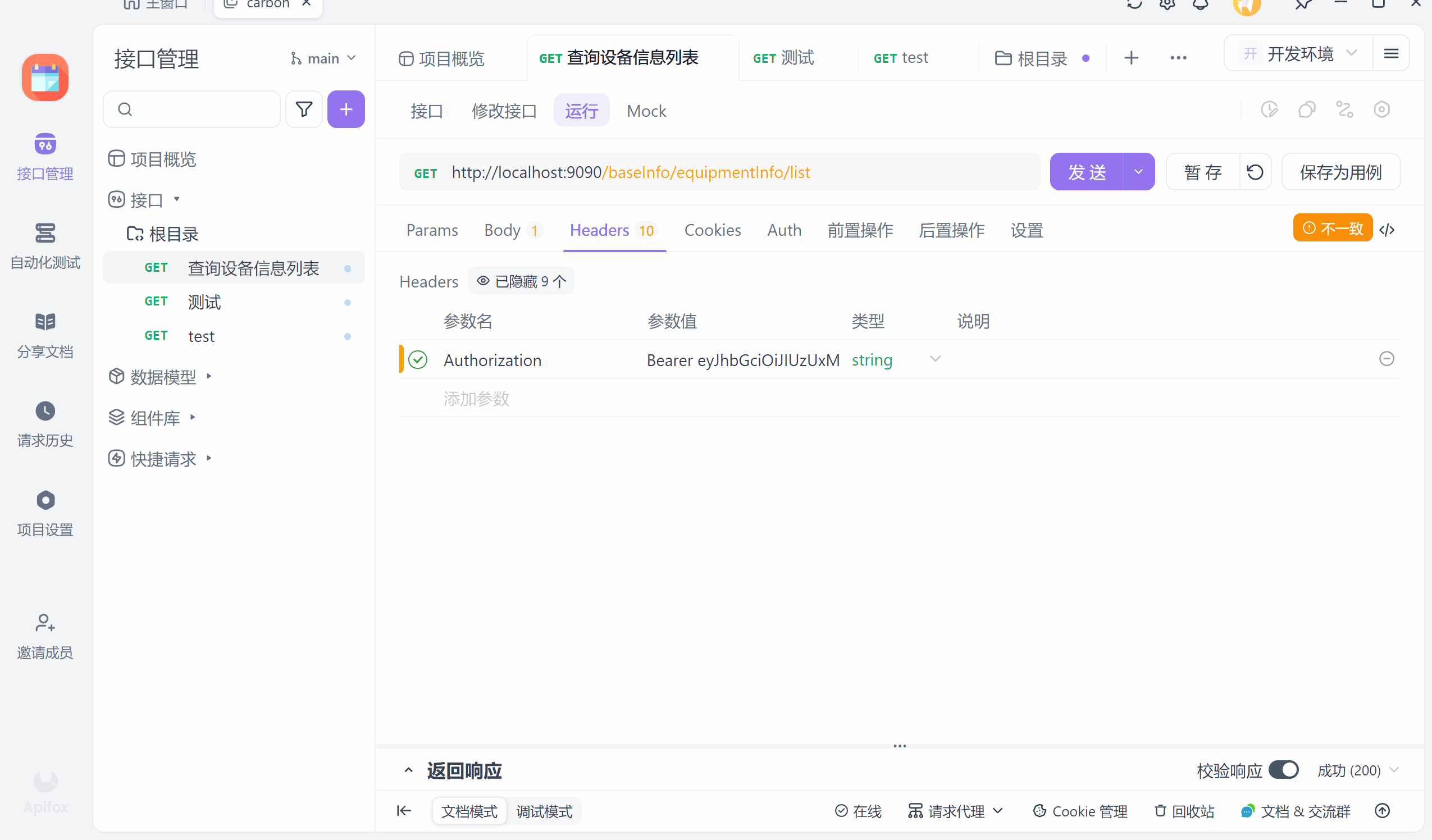Toggle the 校验响应 switch
1432x840 pixels.
tap(1285, 769)
